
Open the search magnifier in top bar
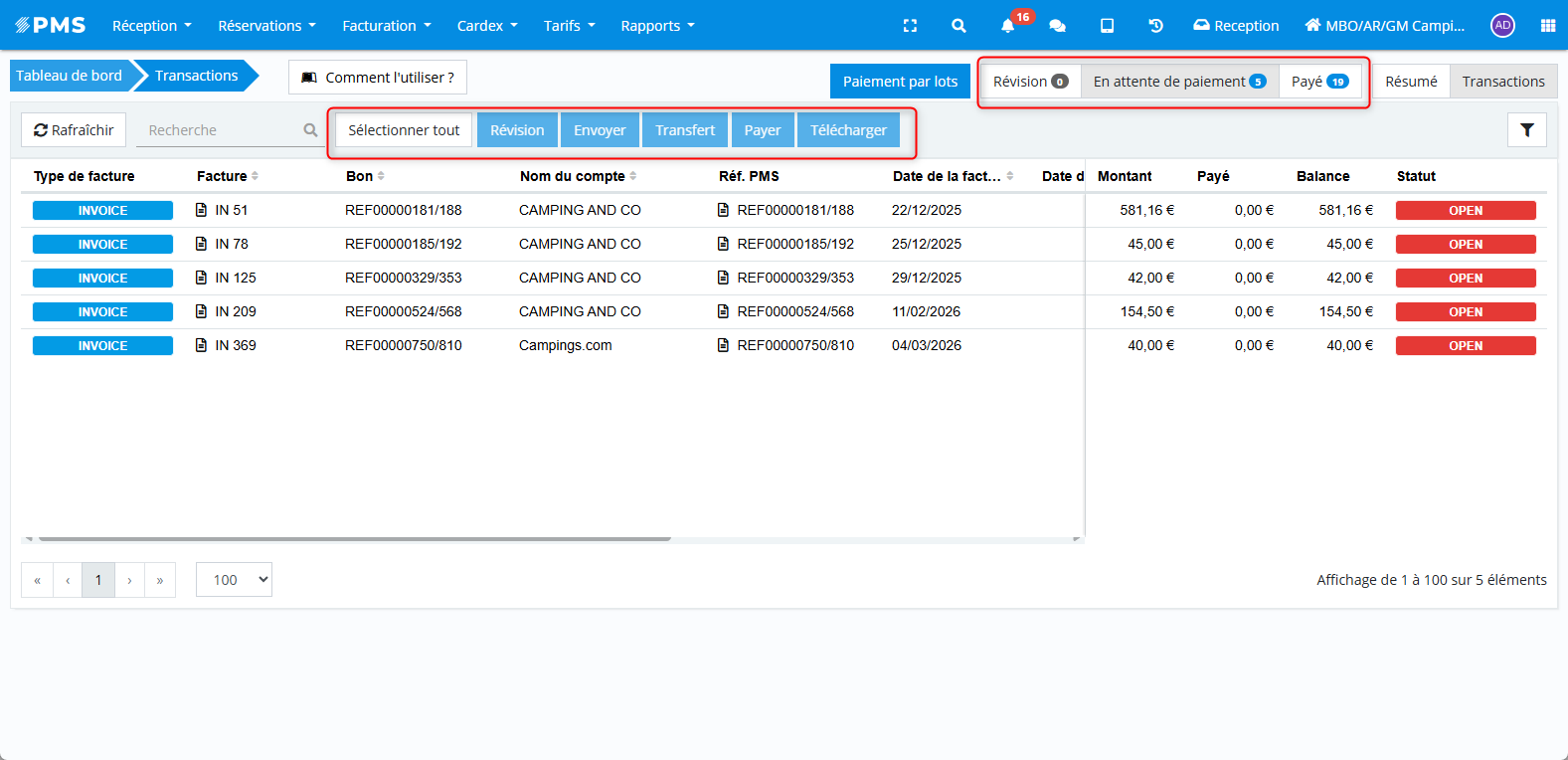click(x=958, y=26)
